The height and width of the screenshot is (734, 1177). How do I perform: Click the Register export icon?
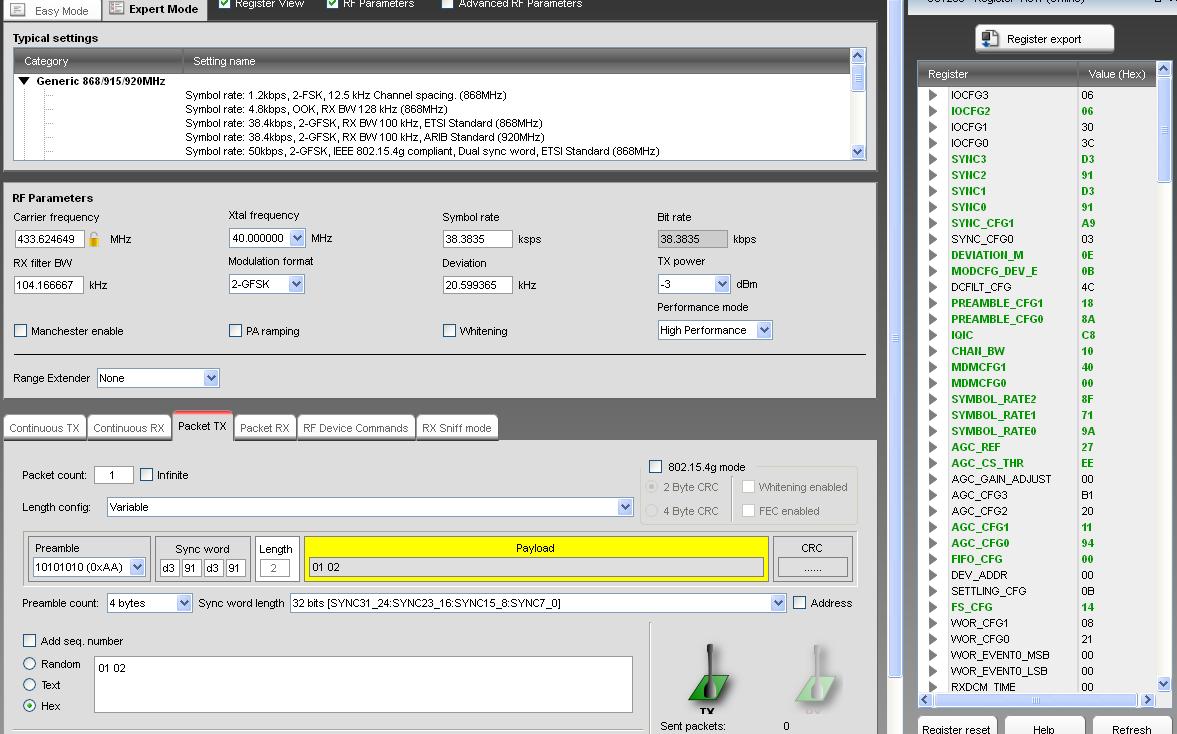[x=990, y=38]
